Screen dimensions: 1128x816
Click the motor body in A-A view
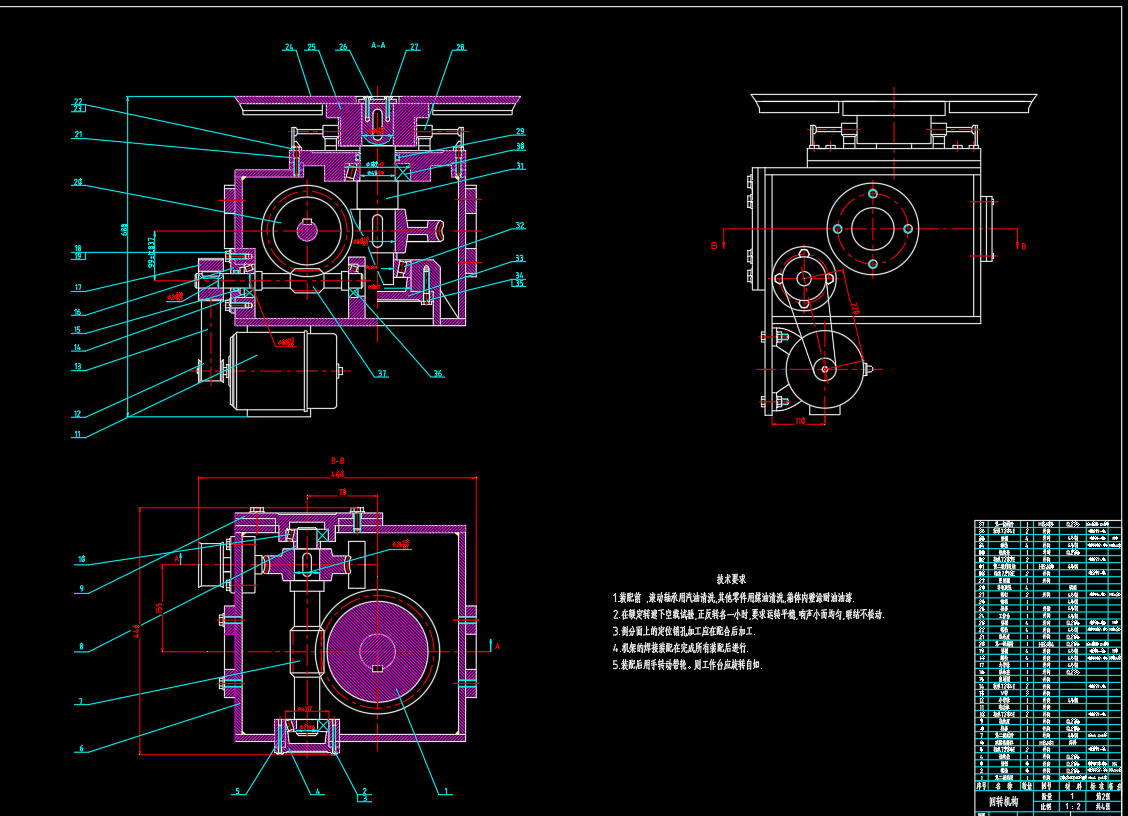click(x=283, y=370)
